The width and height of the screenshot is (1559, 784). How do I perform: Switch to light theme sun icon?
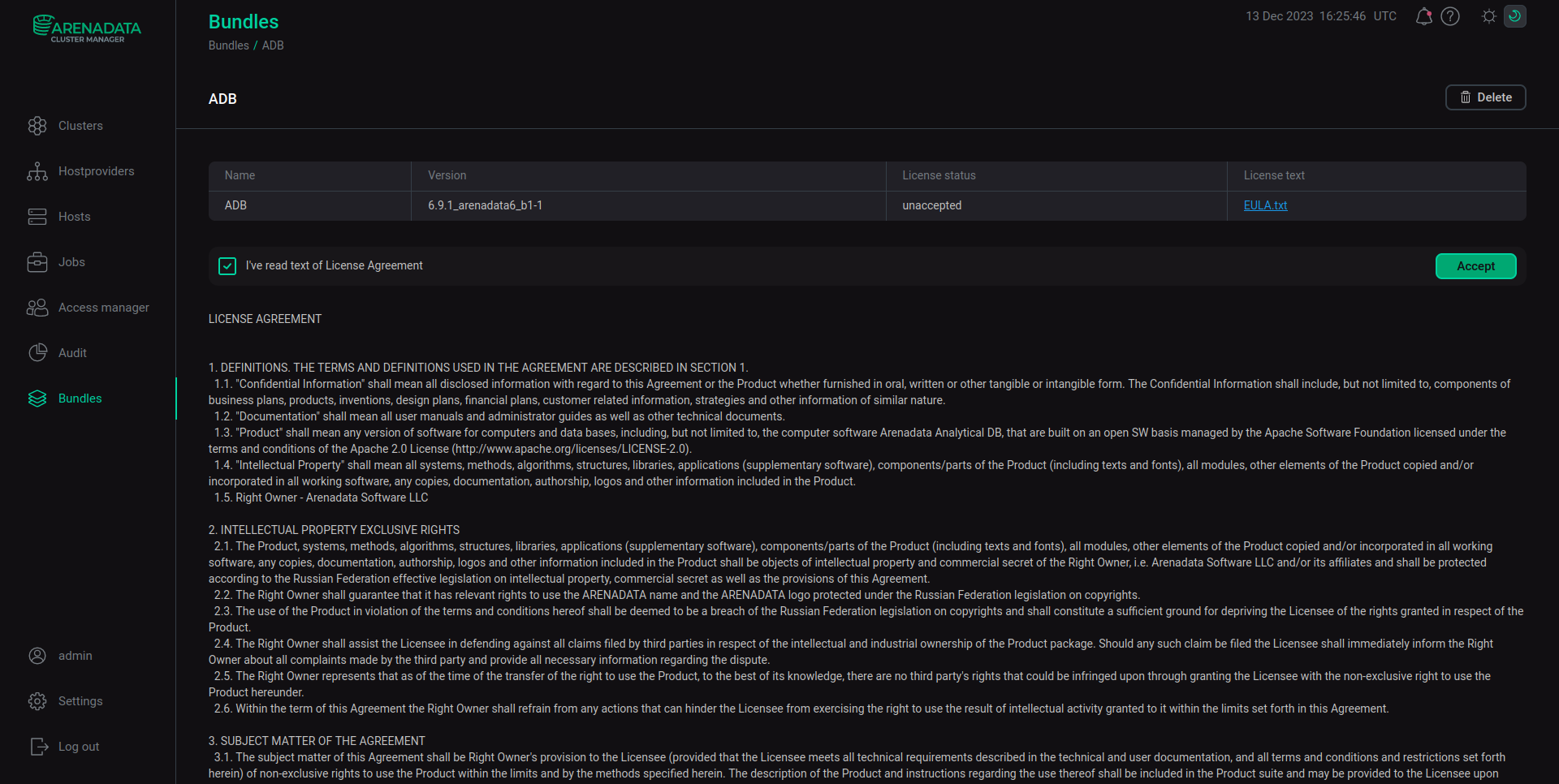click(1489, 16)
